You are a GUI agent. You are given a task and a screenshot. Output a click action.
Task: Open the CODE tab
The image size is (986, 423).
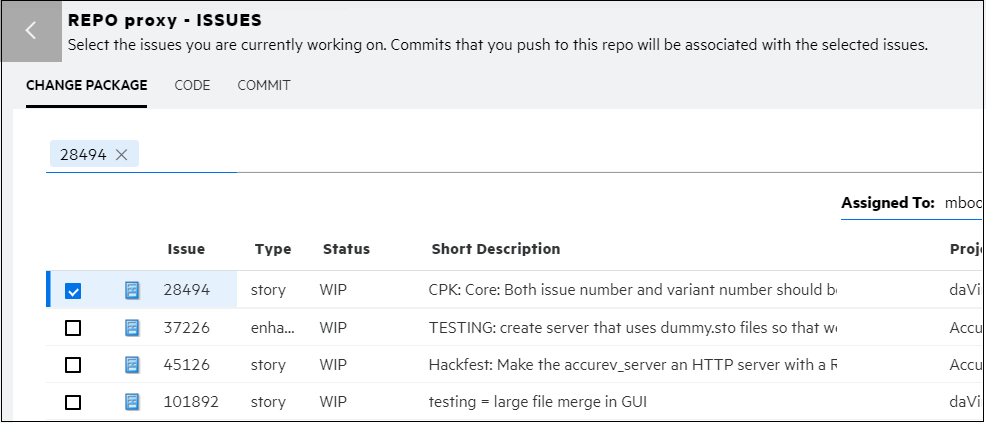(192, 86)
